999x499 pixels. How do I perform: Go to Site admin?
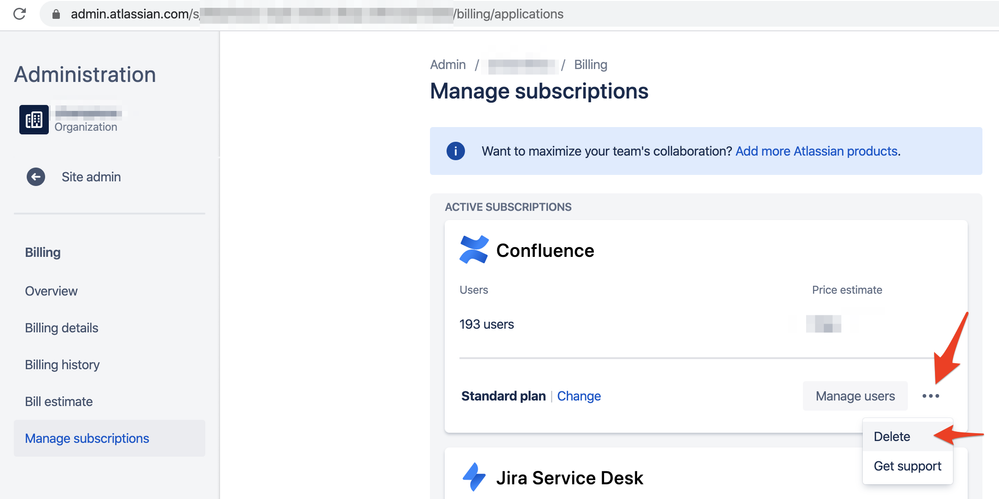click(91, 177)
